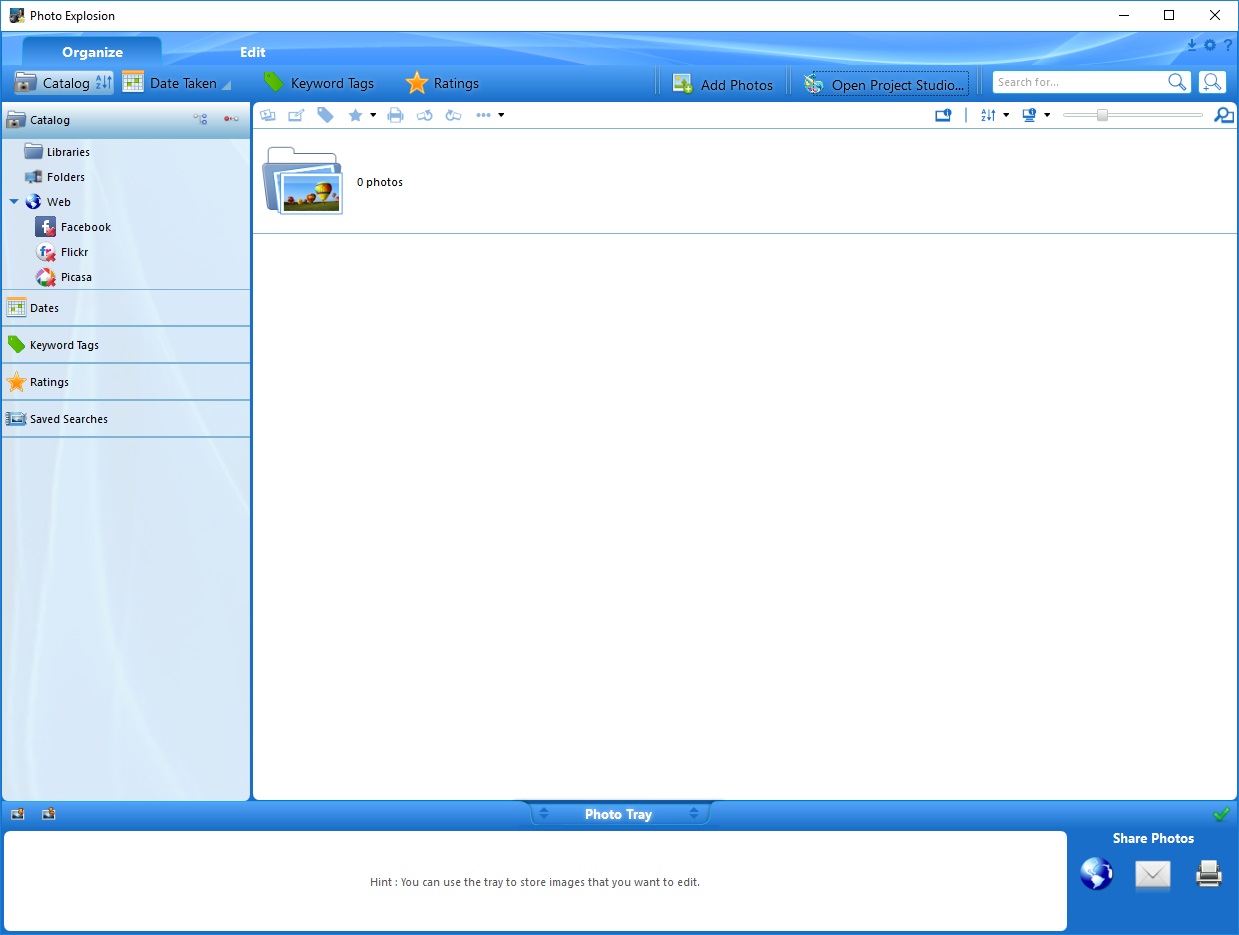The image size is (1239, 935).
Task: Click the search magnifier inside search box
Action: [x=1177, y=82]
